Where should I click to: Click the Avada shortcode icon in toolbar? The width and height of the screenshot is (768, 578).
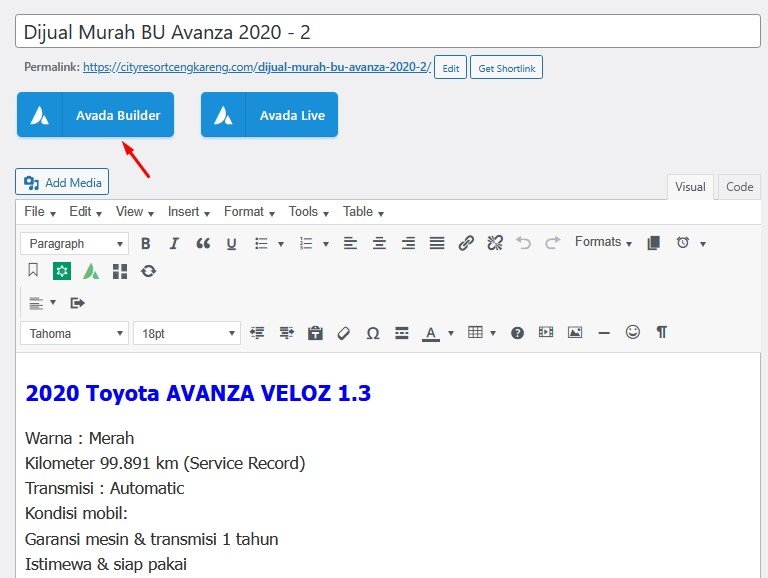click(91, 271)
